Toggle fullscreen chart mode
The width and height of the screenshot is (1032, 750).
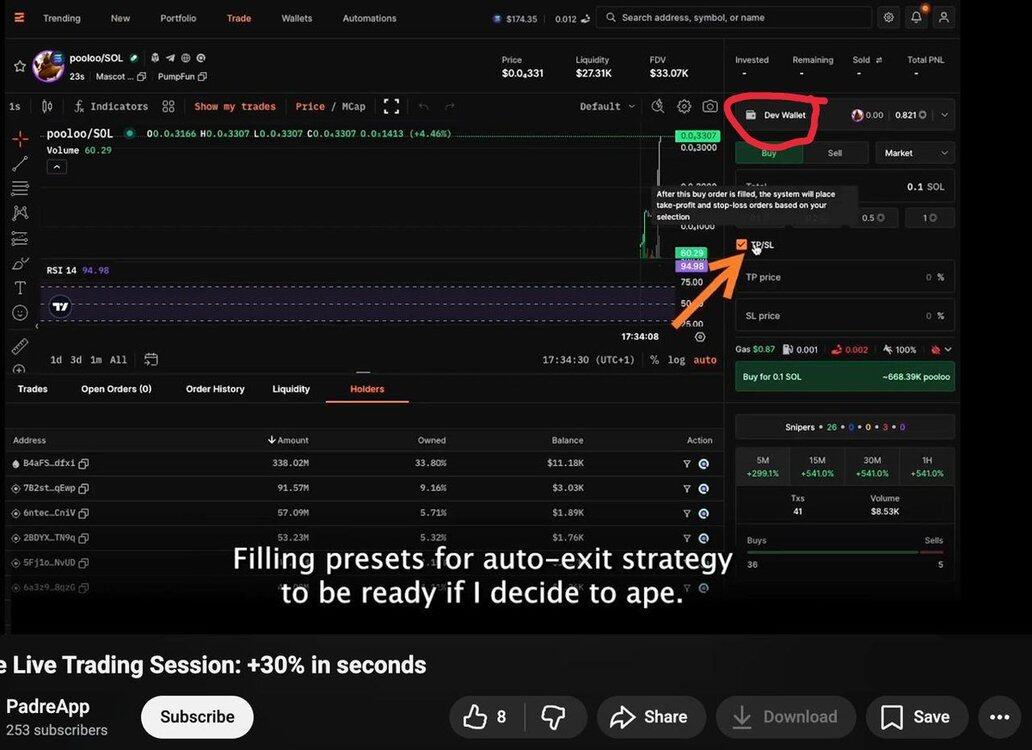point(391,106)
